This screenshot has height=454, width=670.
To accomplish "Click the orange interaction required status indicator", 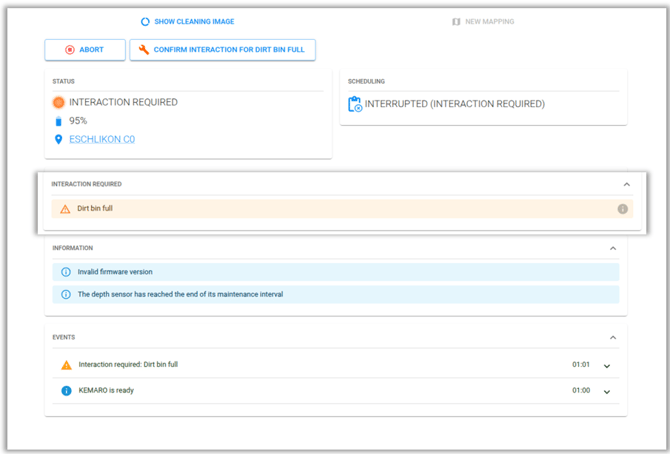I will [x=59, y=103].
